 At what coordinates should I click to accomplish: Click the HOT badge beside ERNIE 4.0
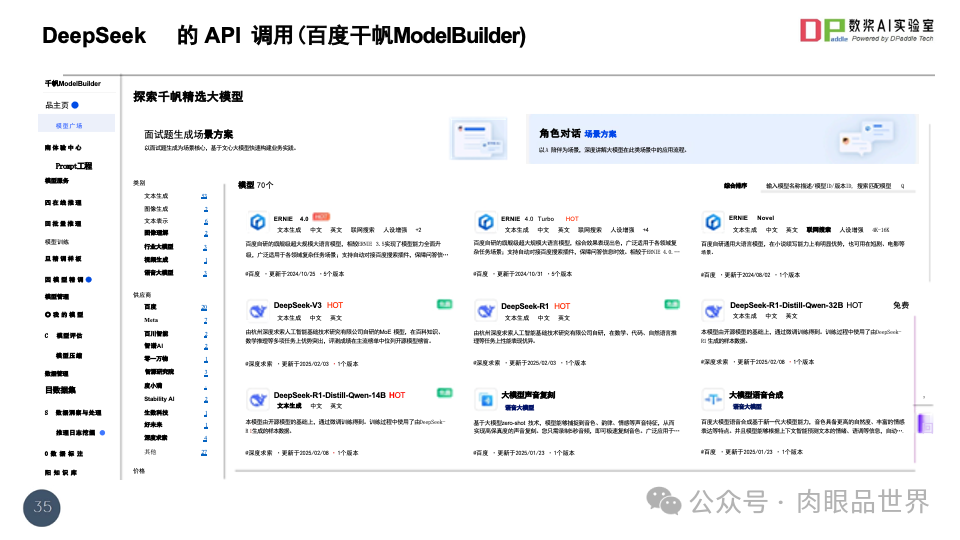point(321,217)
